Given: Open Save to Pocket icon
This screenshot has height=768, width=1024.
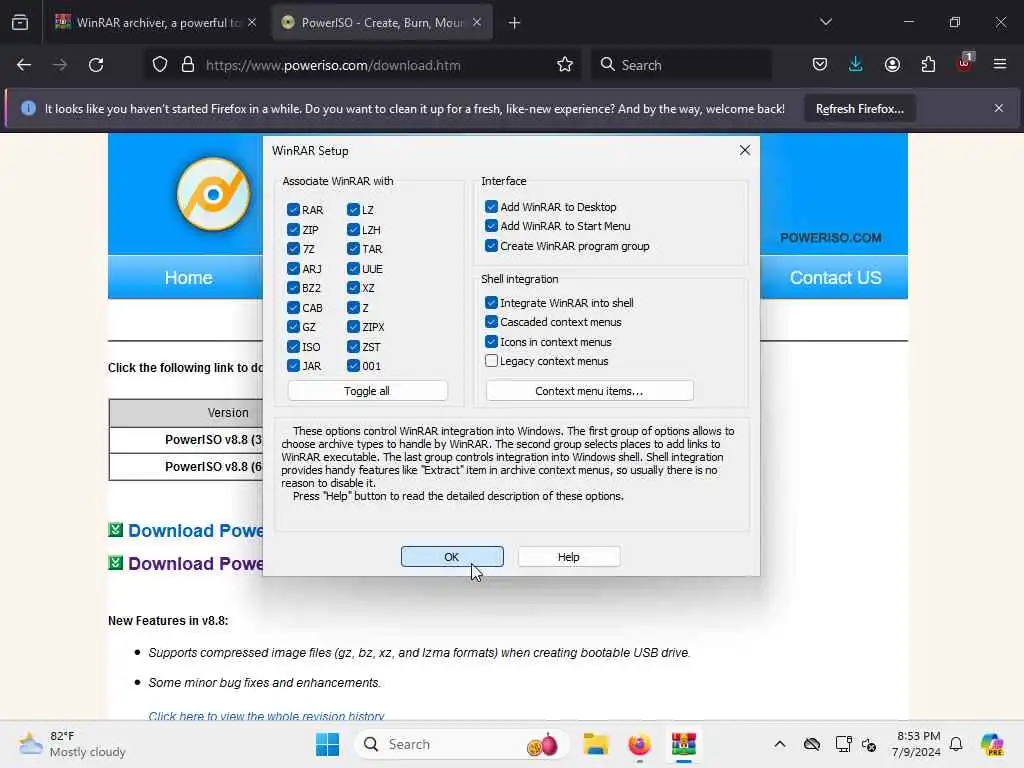Looking at the screenshot, I should point(820,65).
